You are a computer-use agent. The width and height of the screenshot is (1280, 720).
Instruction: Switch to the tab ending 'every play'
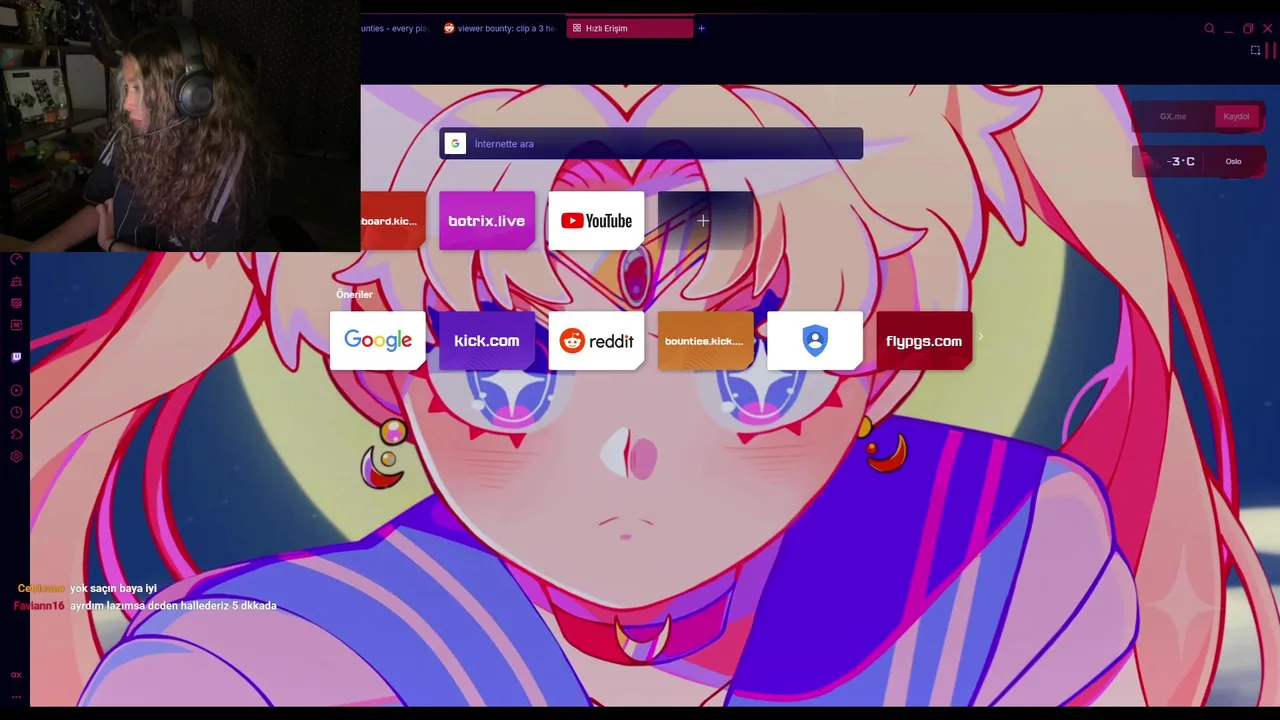396,28
